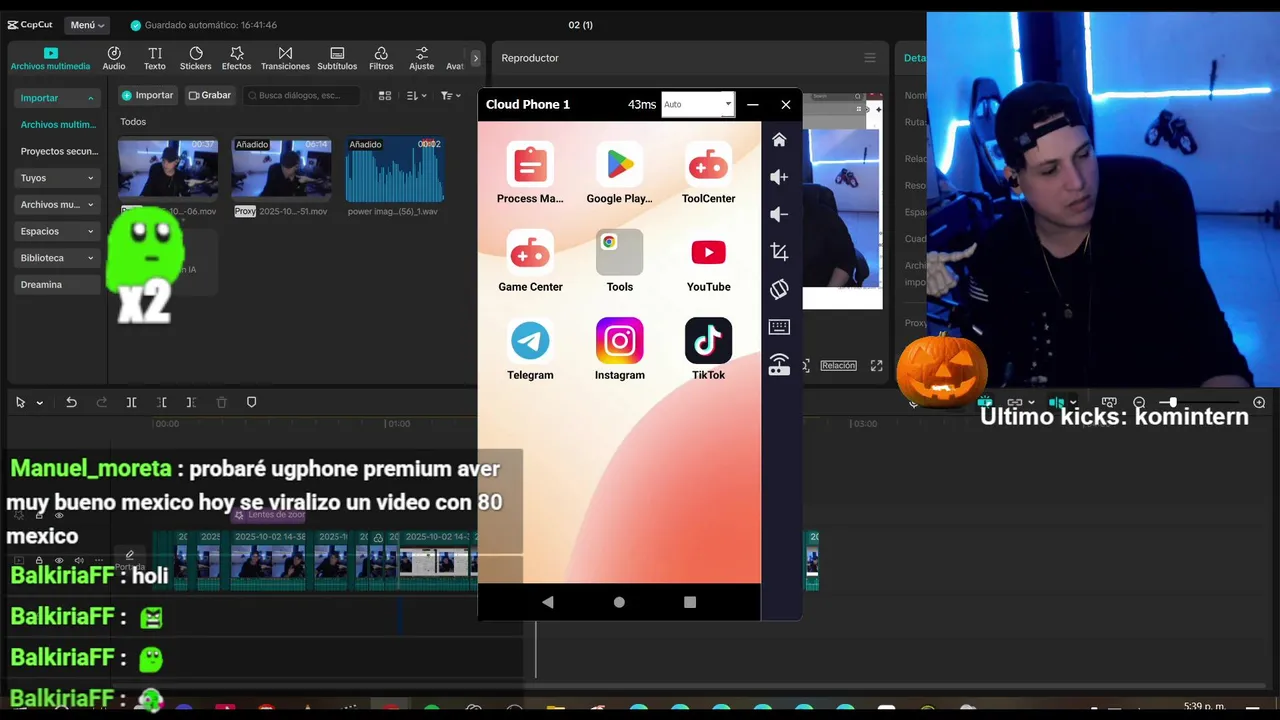Click the Cloud Phone rotate screen icon
Viewport: 1280px width, 720px height.
(779, 289)
